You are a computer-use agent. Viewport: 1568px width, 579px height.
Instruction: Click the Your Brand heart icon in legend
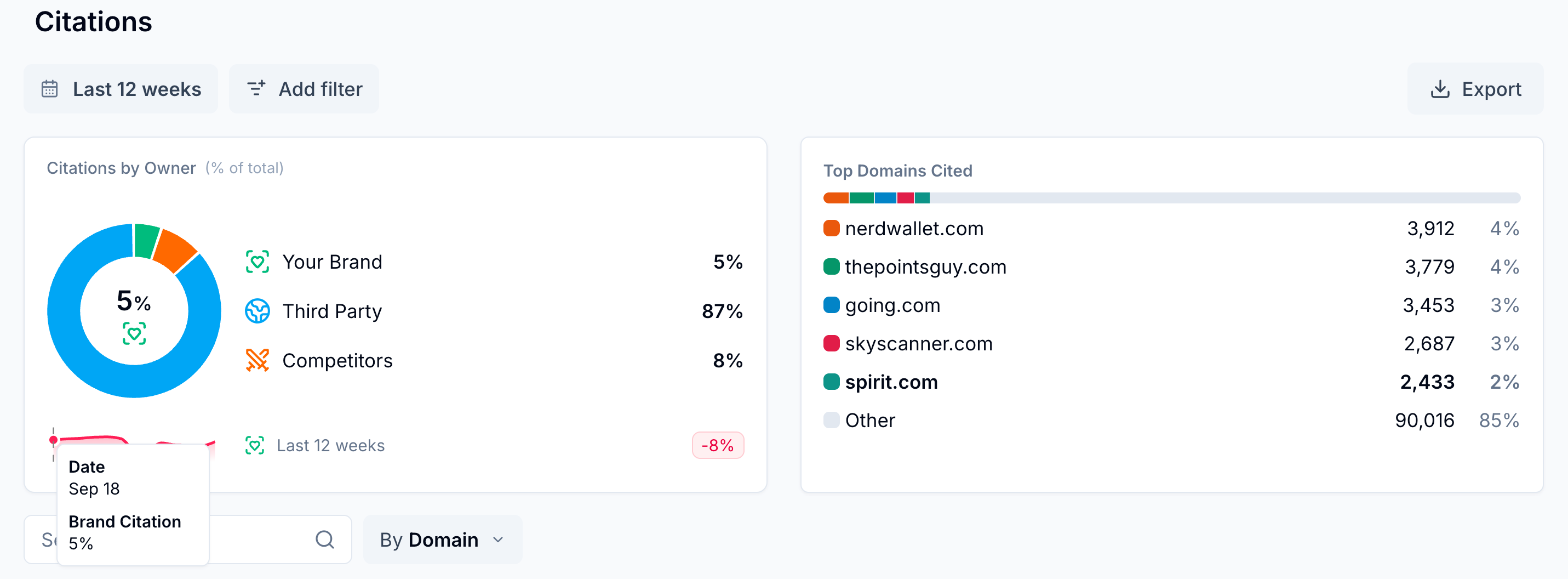[257, 262]
